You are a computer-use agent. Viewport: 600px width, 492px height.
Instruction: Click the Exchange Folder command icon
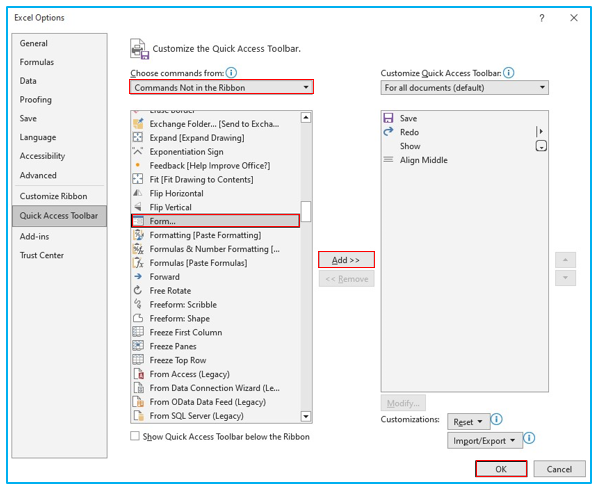(x=138, y=124)
